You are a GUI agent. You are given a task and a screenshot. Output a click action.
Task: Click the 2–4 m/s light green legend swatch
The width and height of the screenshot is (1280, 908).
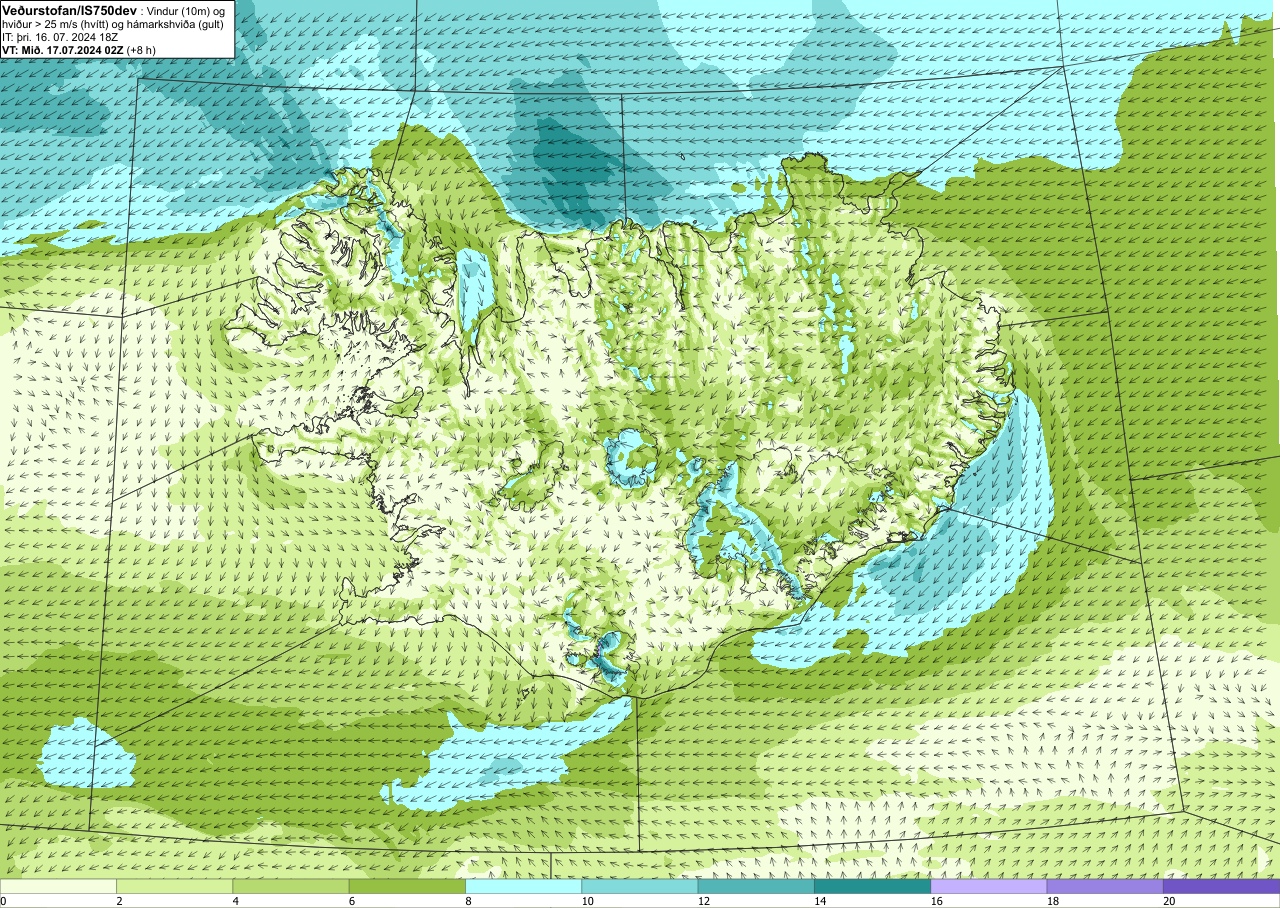pyautogui.click(x=175, y=886)
